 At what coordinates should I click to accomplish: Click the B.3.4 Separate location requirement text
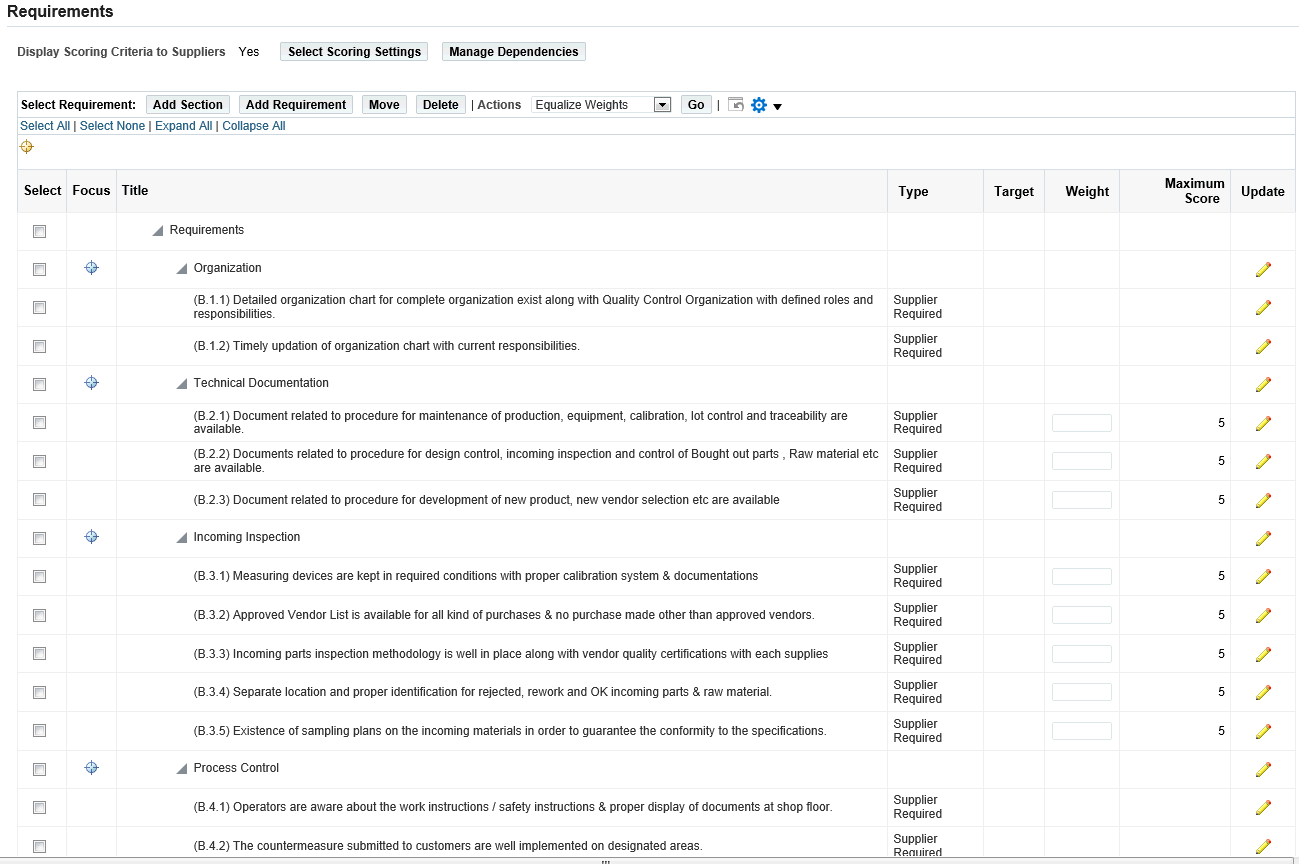coord(483,692)
